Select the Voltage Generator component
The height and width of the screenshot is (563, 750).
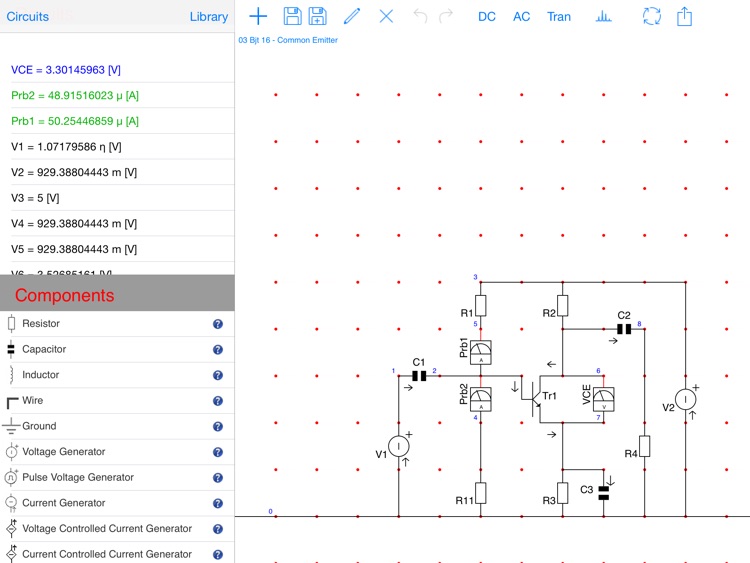coord(117,452)
